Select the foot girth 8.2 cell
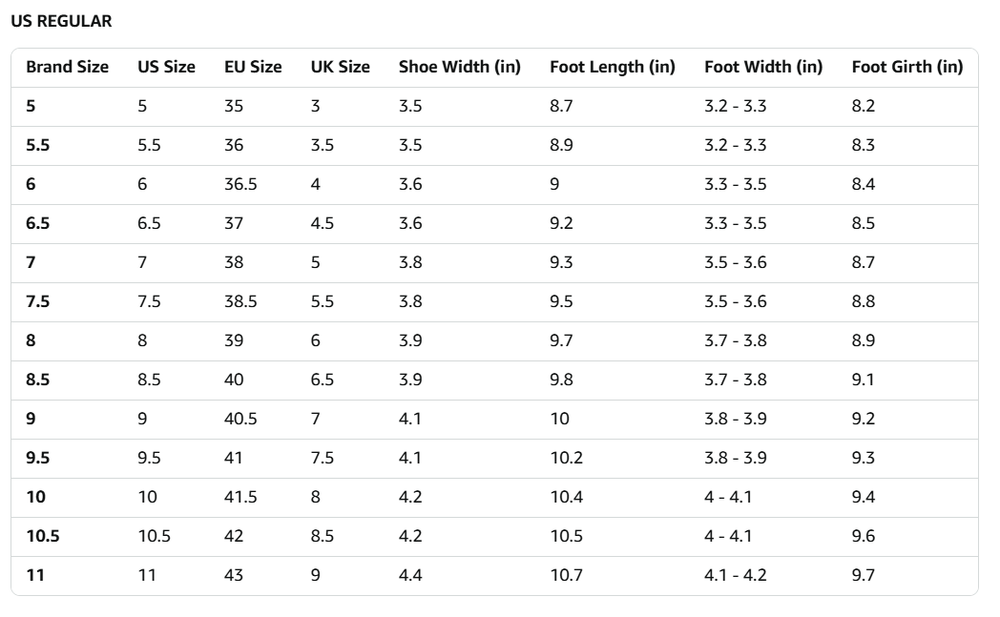The width and height of the screenshot is (1000, 617). pos(863,106)
